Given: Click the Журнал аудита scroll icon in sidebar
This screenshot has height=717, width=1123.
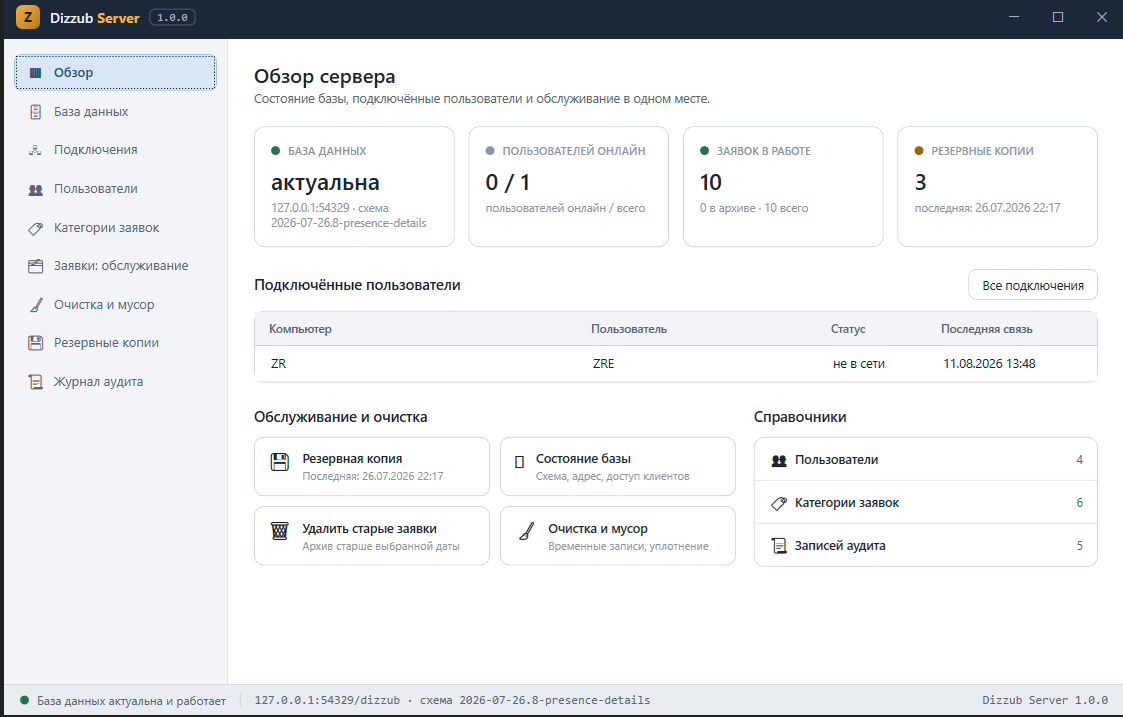Looking at the screenshot, I should click(x=35, y=382).
